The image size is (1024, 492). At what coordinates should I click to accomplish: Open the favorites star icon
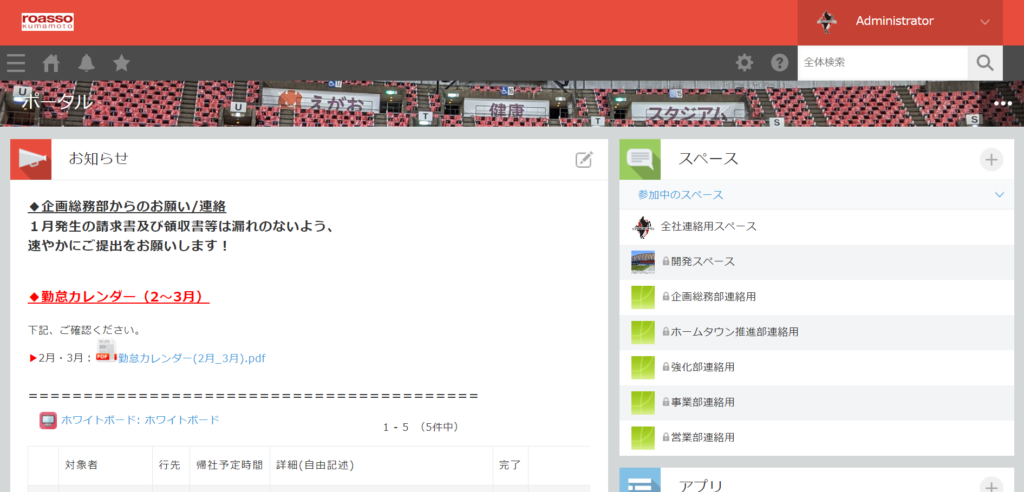coord(121,63)
